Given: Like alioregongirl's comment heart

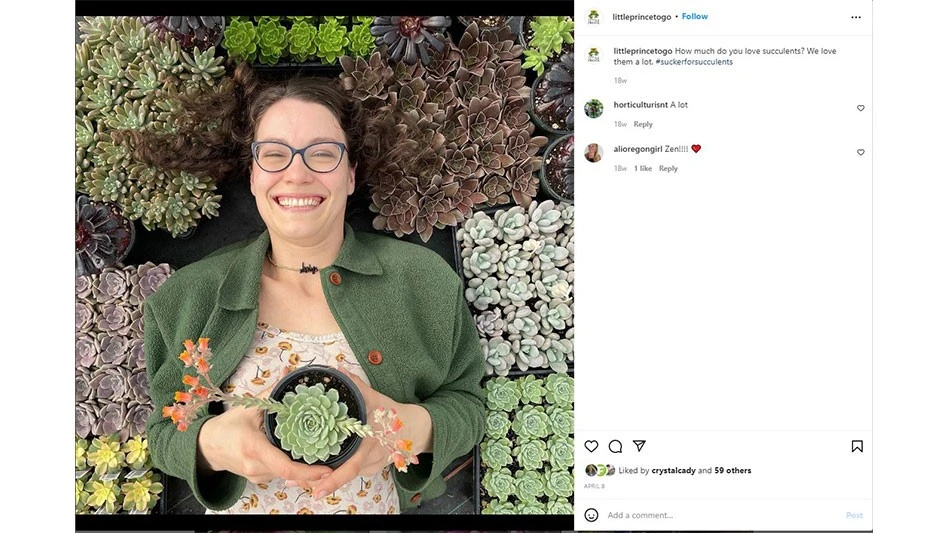Looking at the screenshot, I should (x=860, y=152).
